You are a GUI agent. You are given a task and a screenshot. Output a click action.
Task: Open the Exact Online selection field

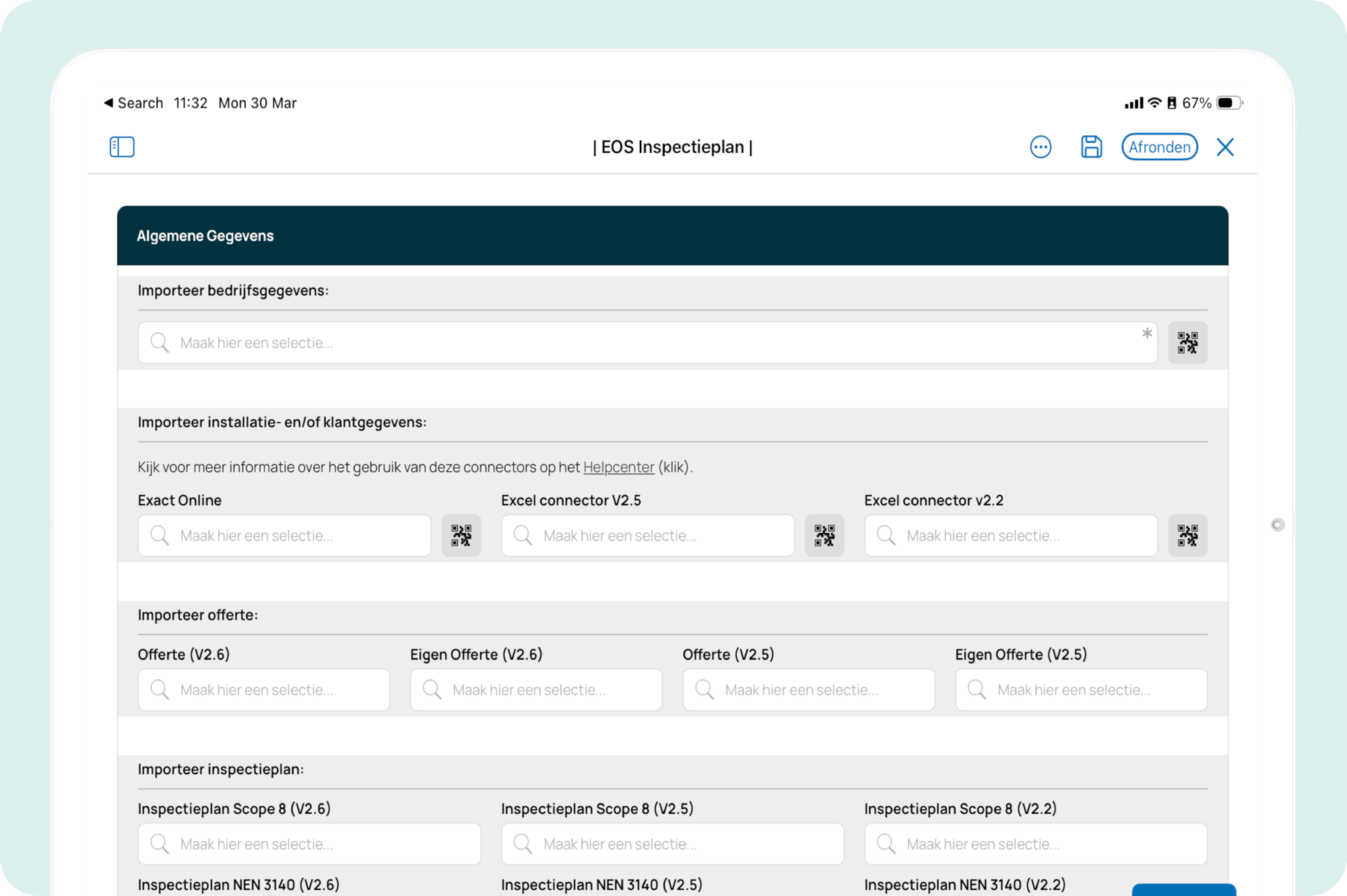pyautogui.click(x=284, y=536)
